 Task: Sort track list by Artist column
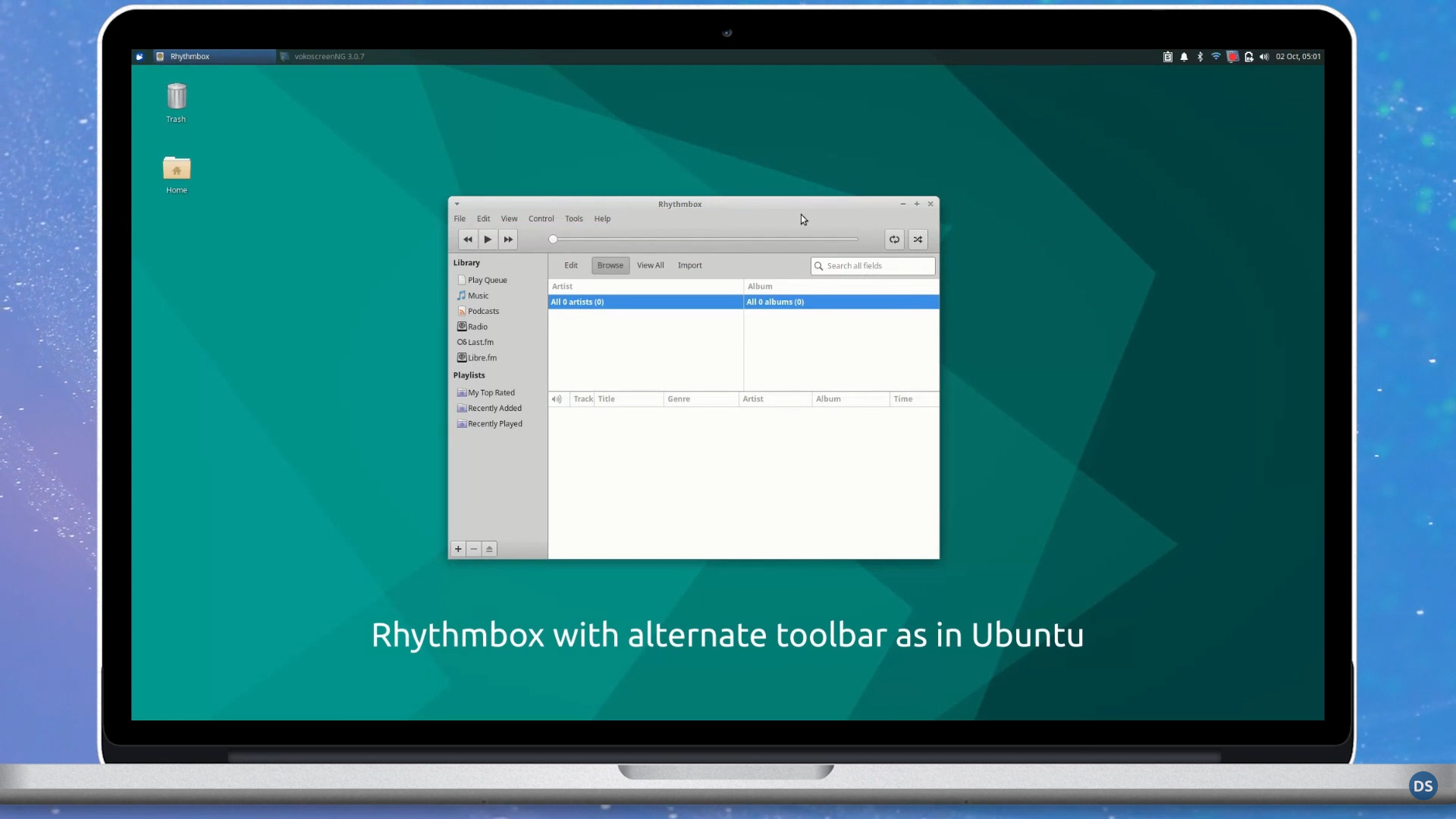click(776, 399)
